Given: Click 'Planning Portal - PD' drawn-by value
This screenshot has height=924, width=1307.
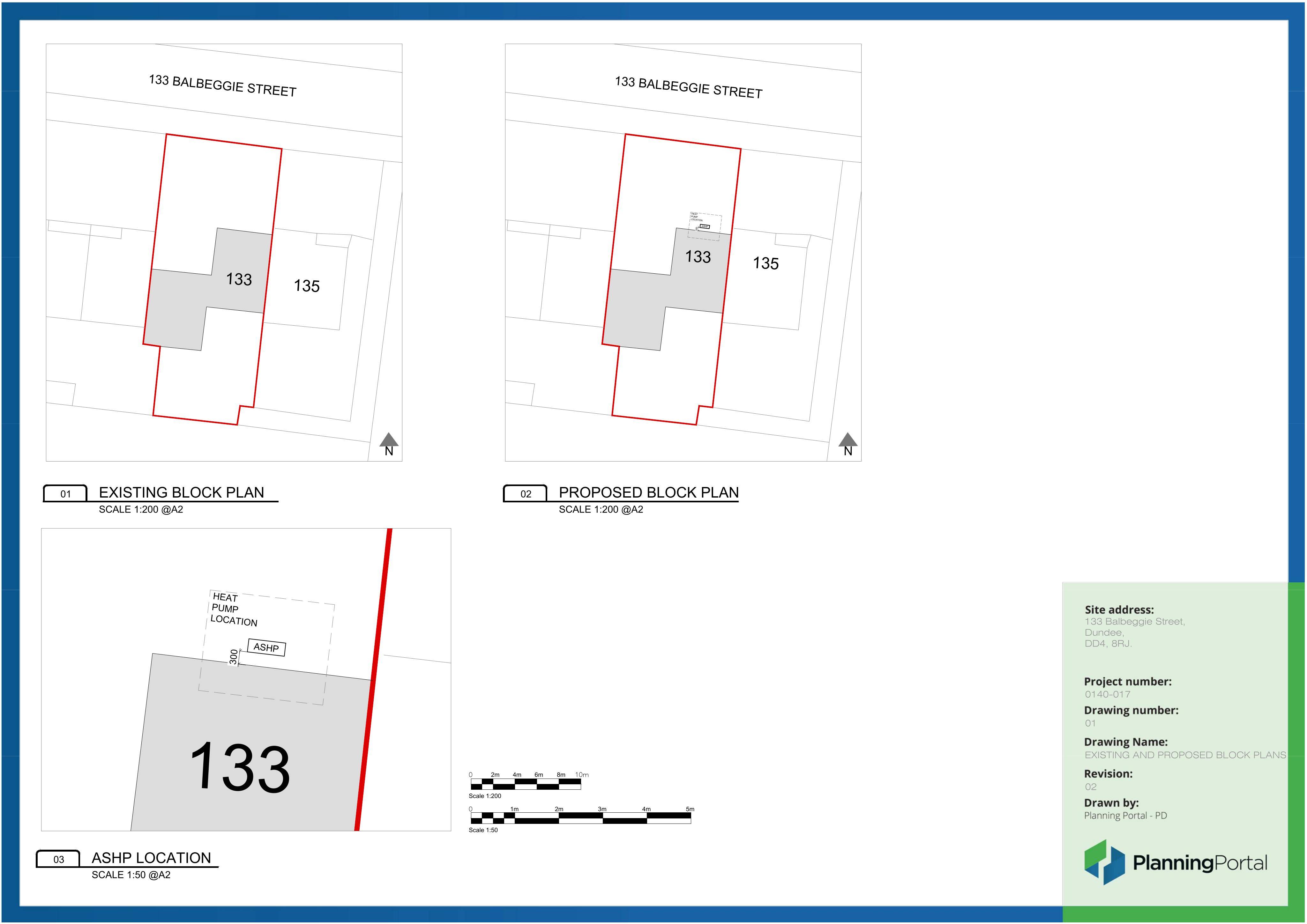Looking at the screenshot, I should 1125,815.
